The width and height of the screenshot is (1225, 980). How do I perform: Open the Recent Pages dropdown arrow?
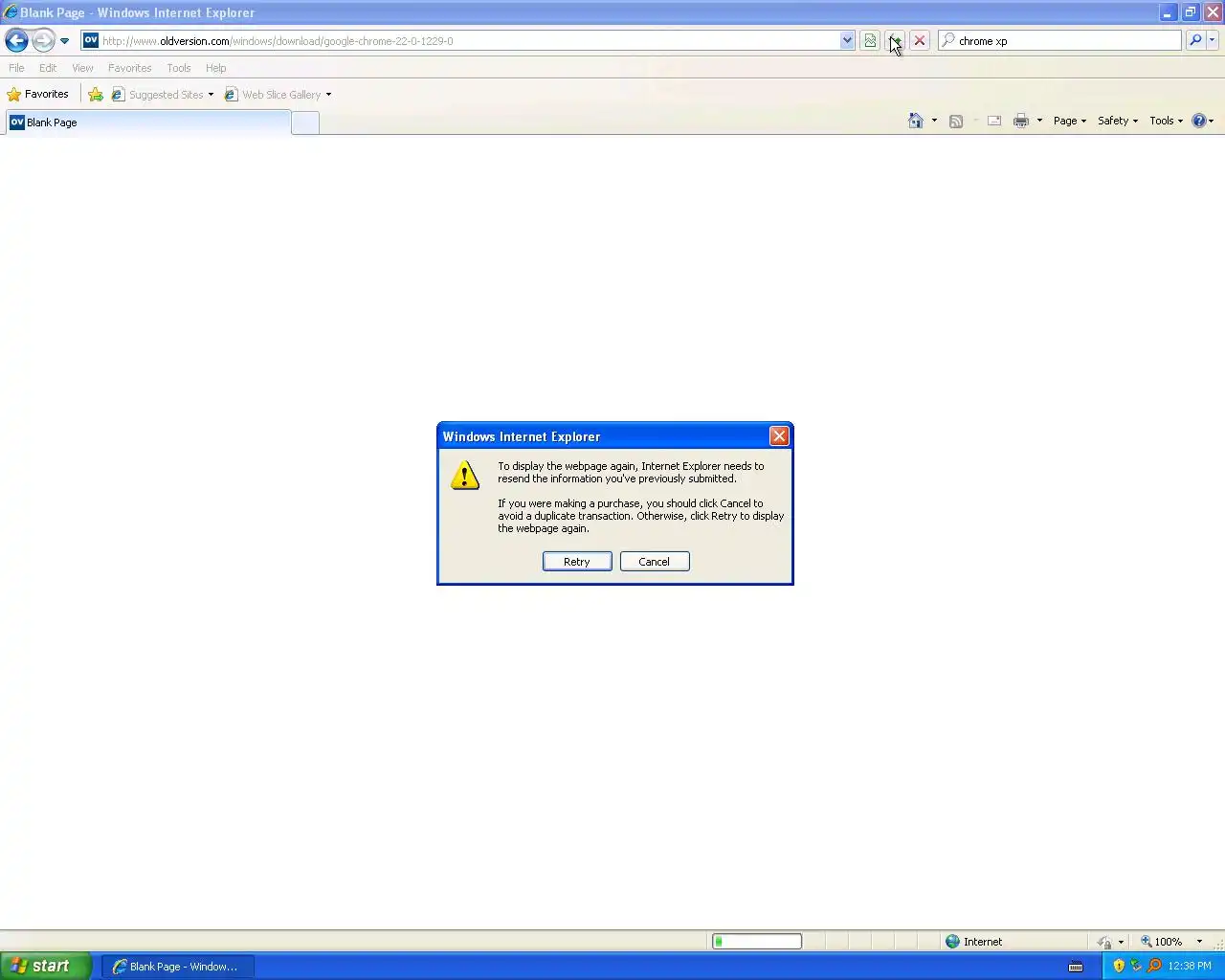point(64,41)
